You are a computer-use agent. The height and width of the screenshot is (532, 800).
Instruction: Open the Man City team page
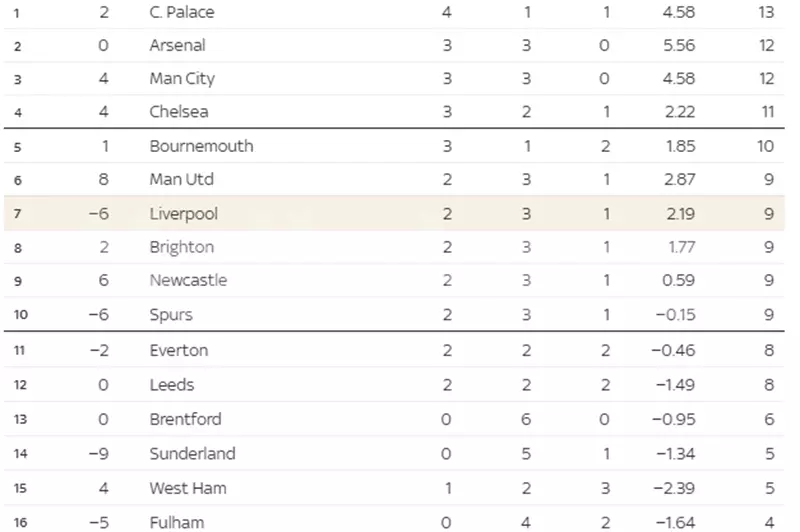tap(181, 78)
